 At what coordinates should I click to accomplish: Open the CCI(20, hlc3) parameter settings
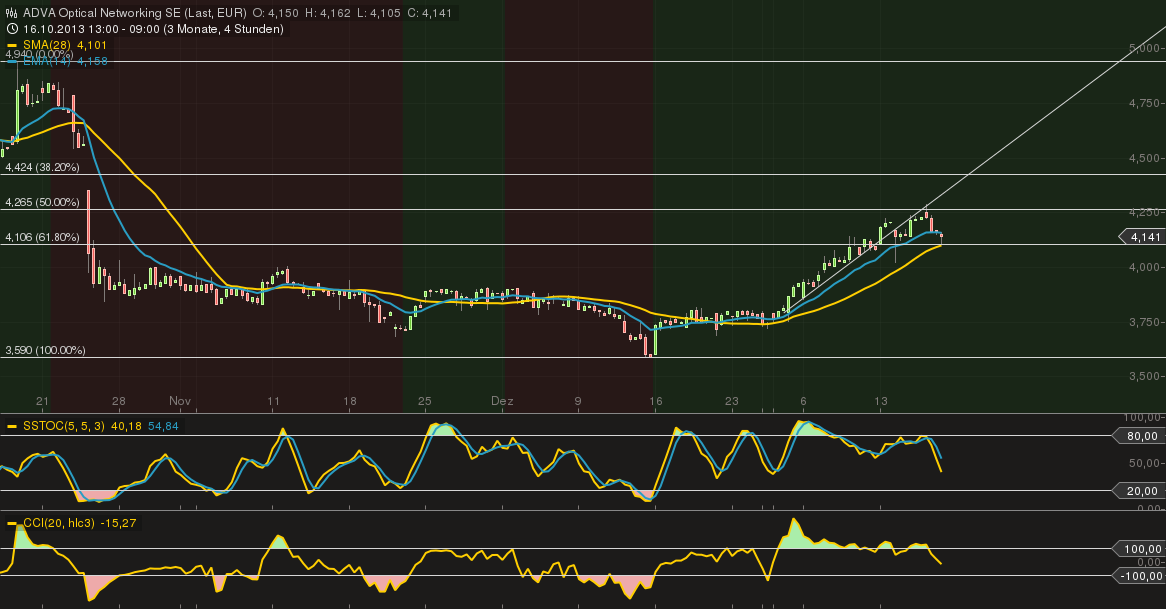click(x=57, y=522)
